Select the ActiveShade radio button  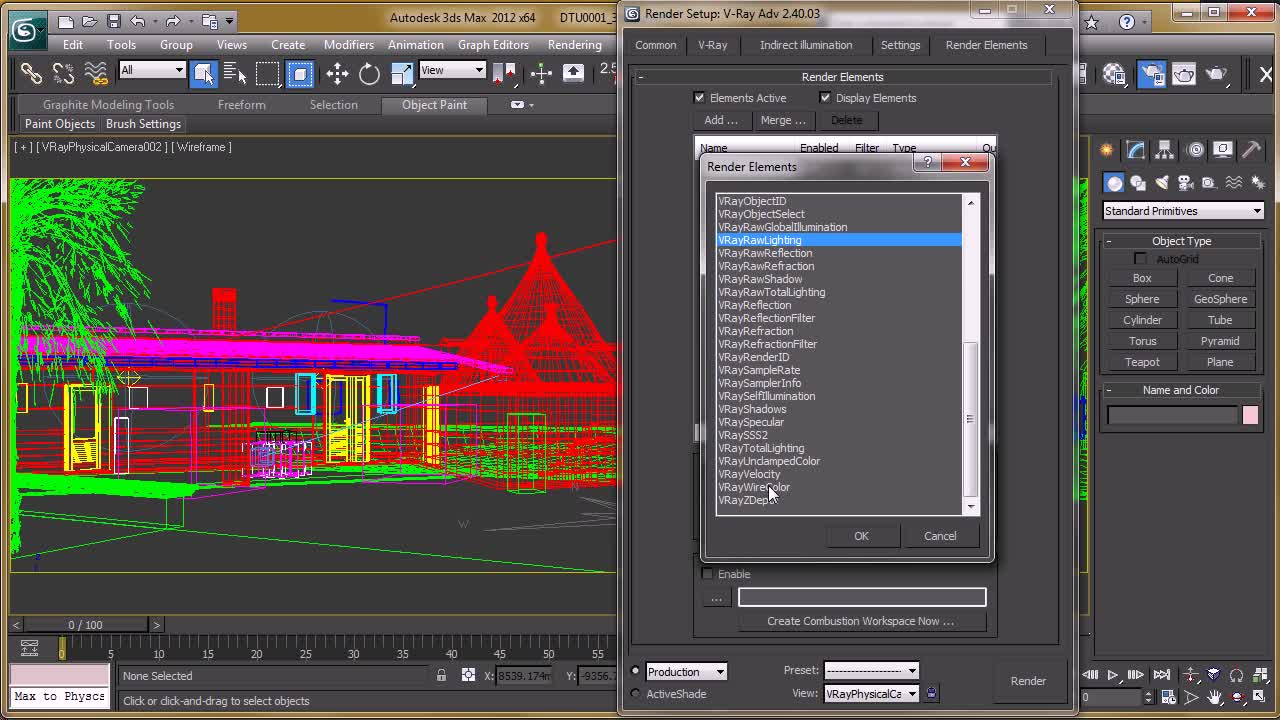pos(635,693)
